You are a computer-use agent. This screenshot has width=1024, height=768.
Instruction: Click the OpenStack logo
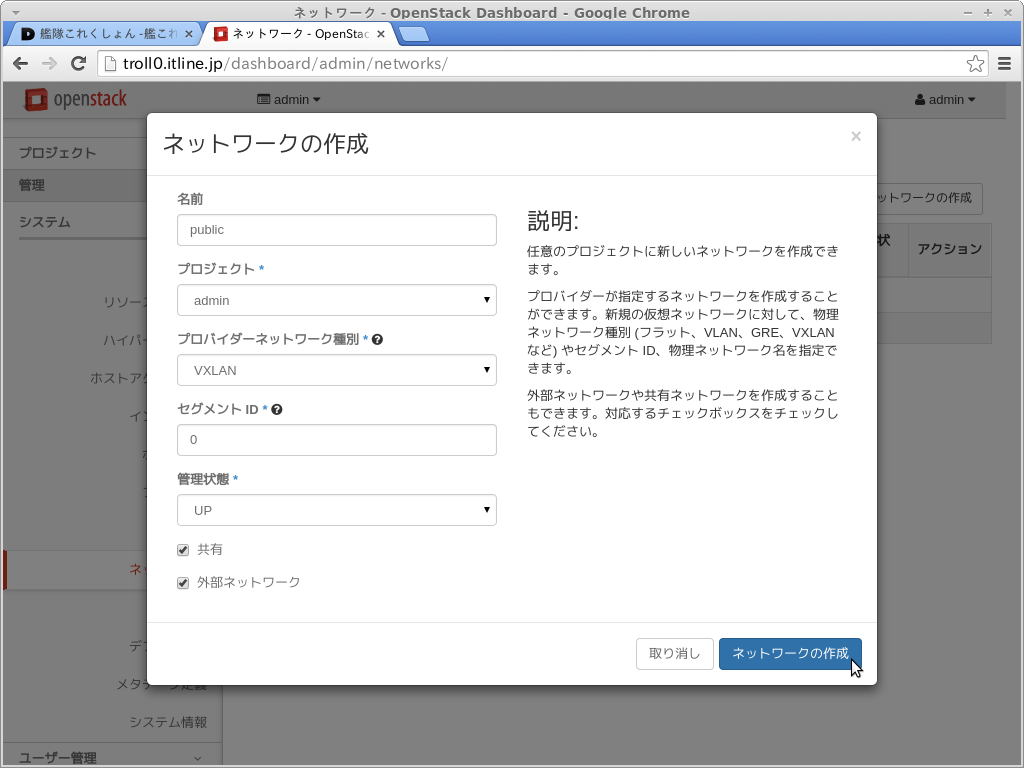[x=76, y=99]
